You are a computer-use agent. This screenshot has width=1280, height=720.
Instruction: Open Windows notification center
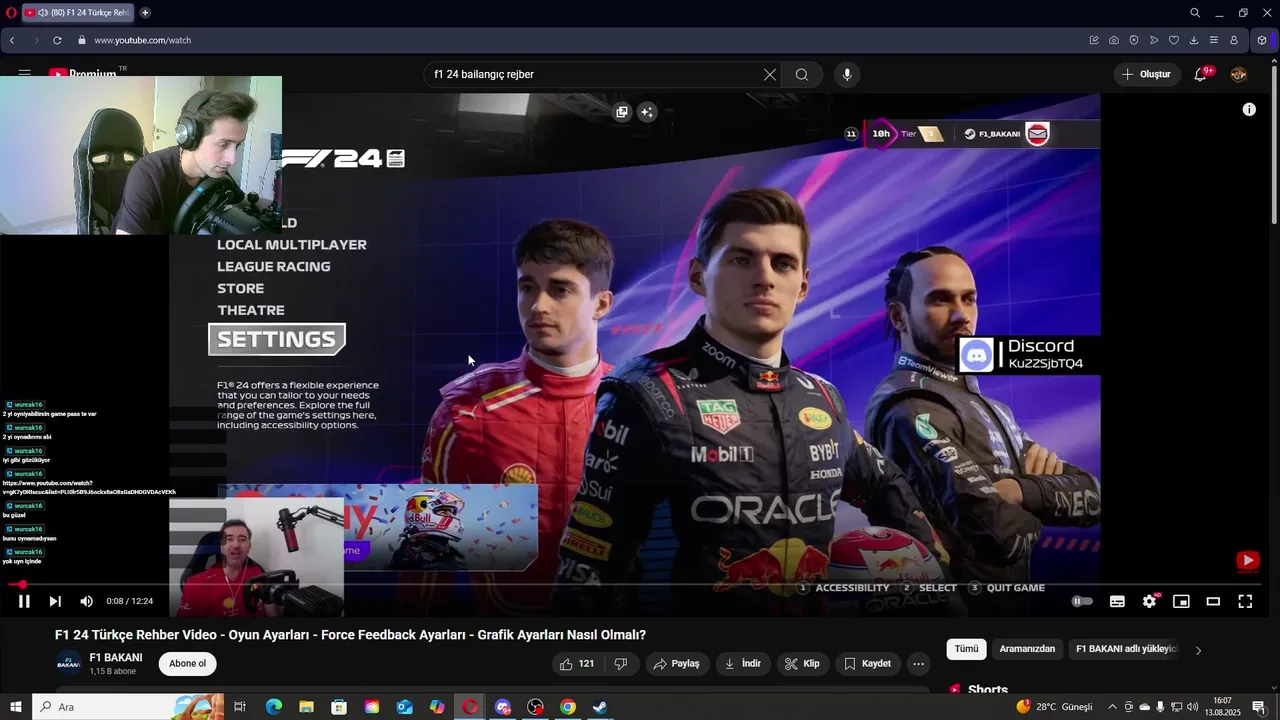point(1259,707)
